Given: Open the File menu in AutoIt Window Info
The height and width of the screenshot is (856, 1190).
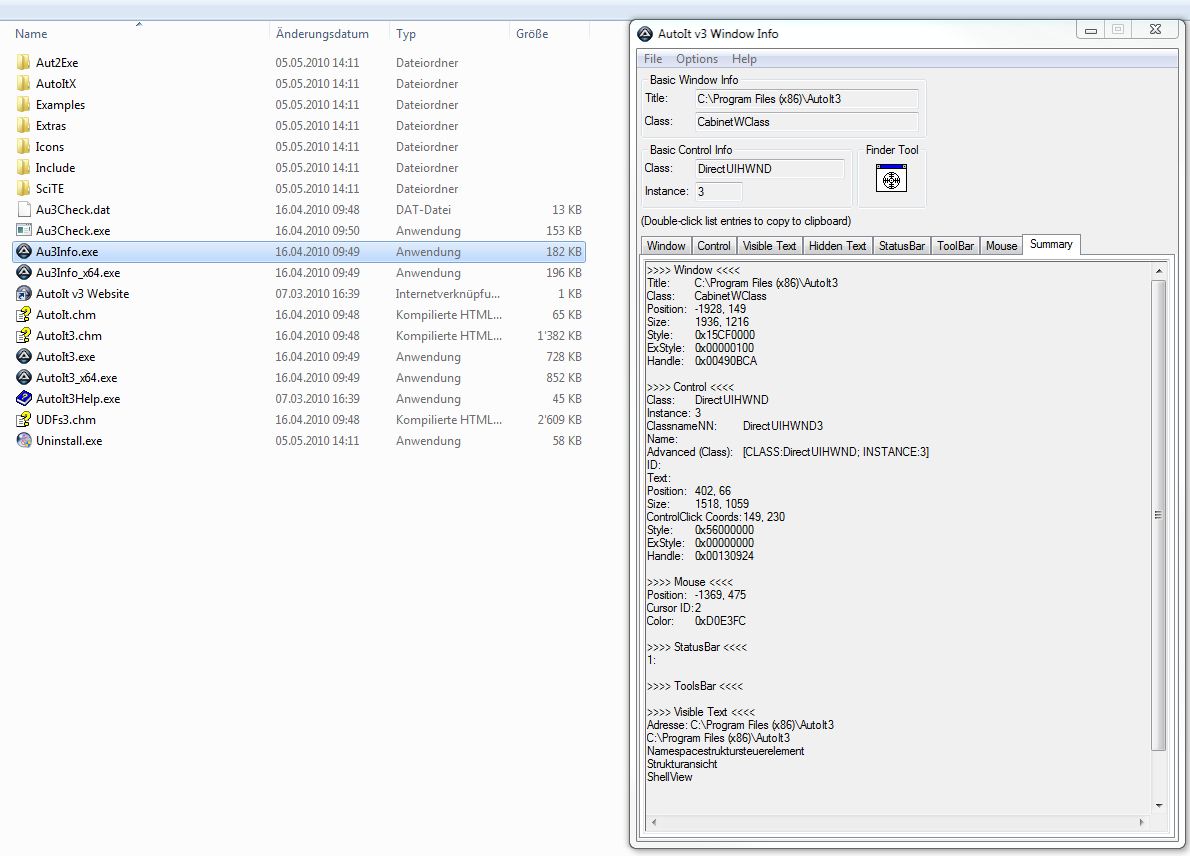Looking at the screenshot, I should click(653, 59).
